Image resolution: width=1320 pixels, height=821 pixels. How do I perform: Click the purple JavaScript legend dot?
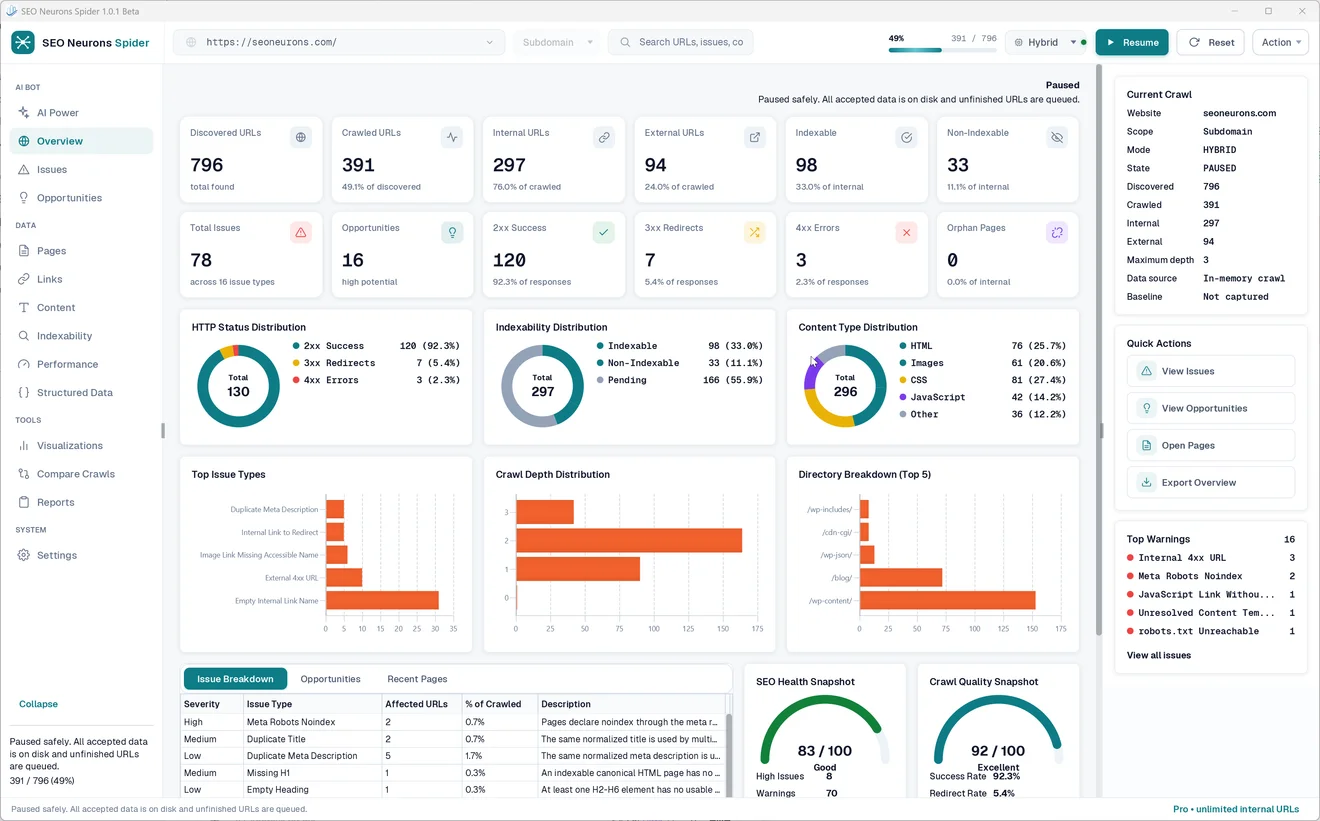click(902, 397)
